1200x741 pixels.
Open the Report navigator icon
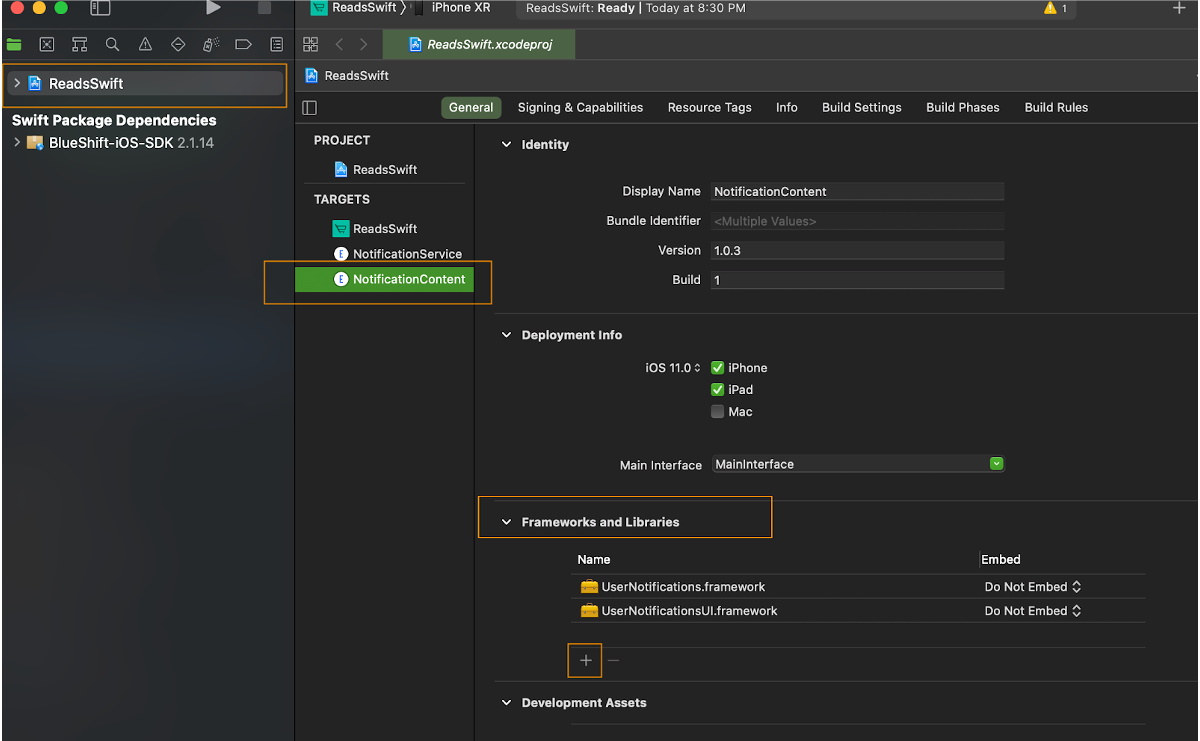click(276, 44)
